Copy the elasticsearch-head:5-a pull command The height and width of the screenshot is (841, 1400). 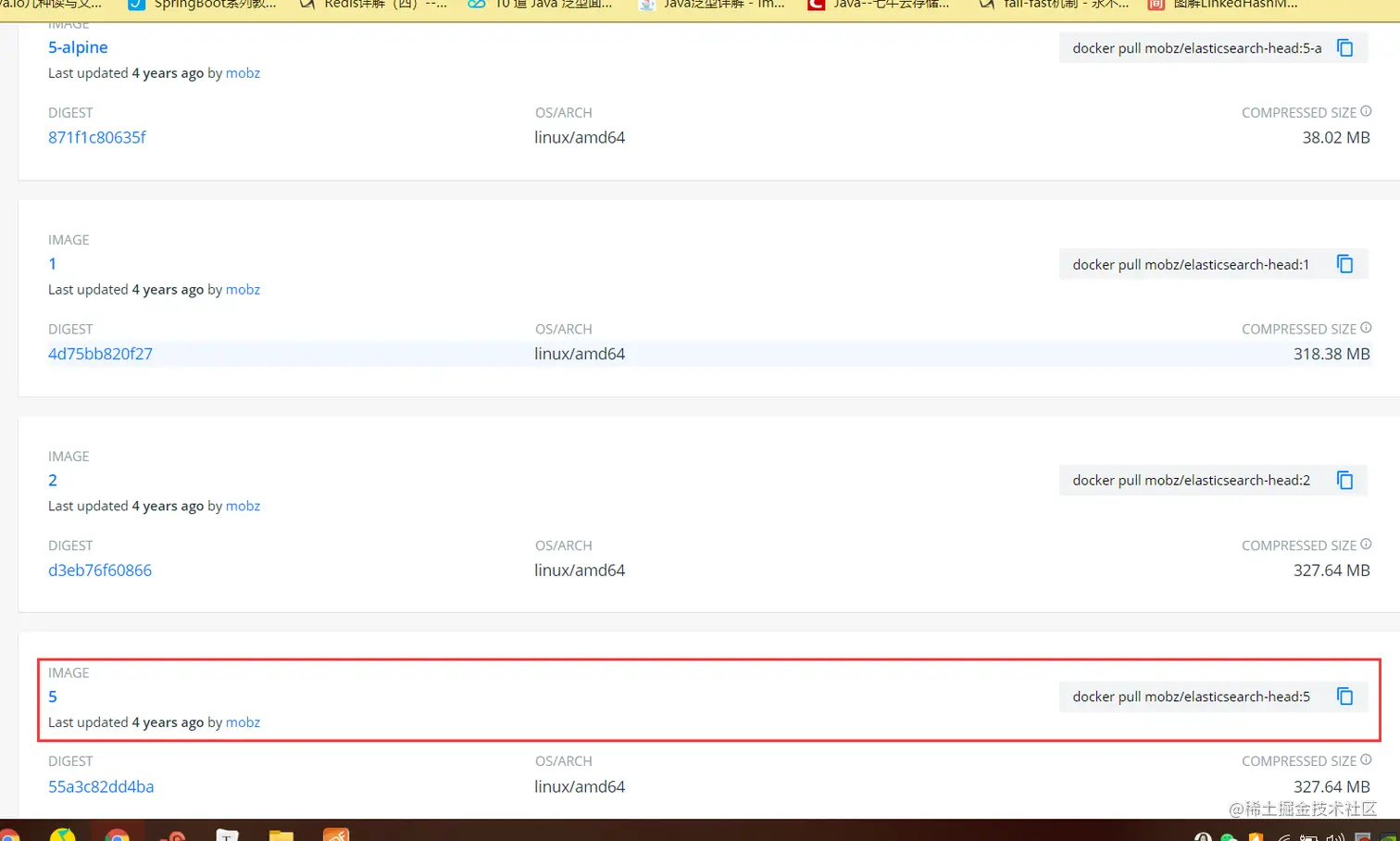pyautogui.click(x=1345, y=48)
